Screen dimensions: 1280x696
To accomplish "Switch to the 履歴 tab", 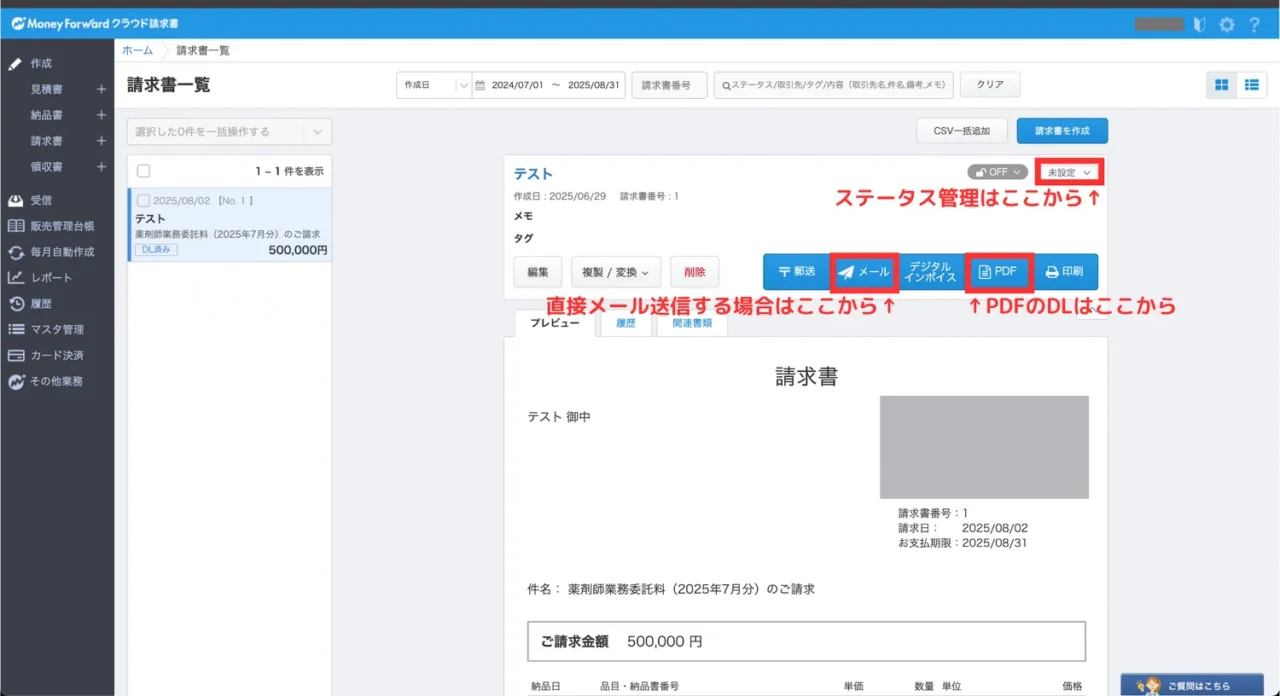I will 625,324.
